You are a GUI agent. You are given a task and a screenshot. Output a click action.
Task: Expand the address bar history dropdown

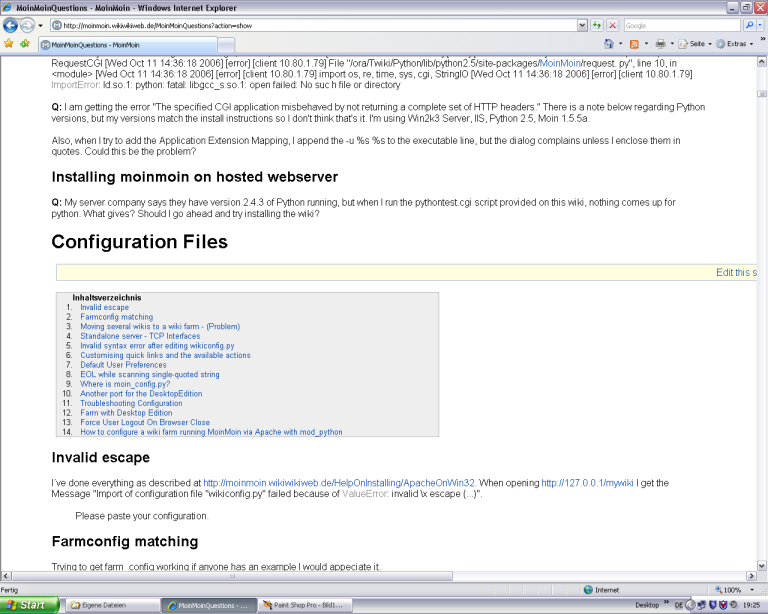(582, 25)
